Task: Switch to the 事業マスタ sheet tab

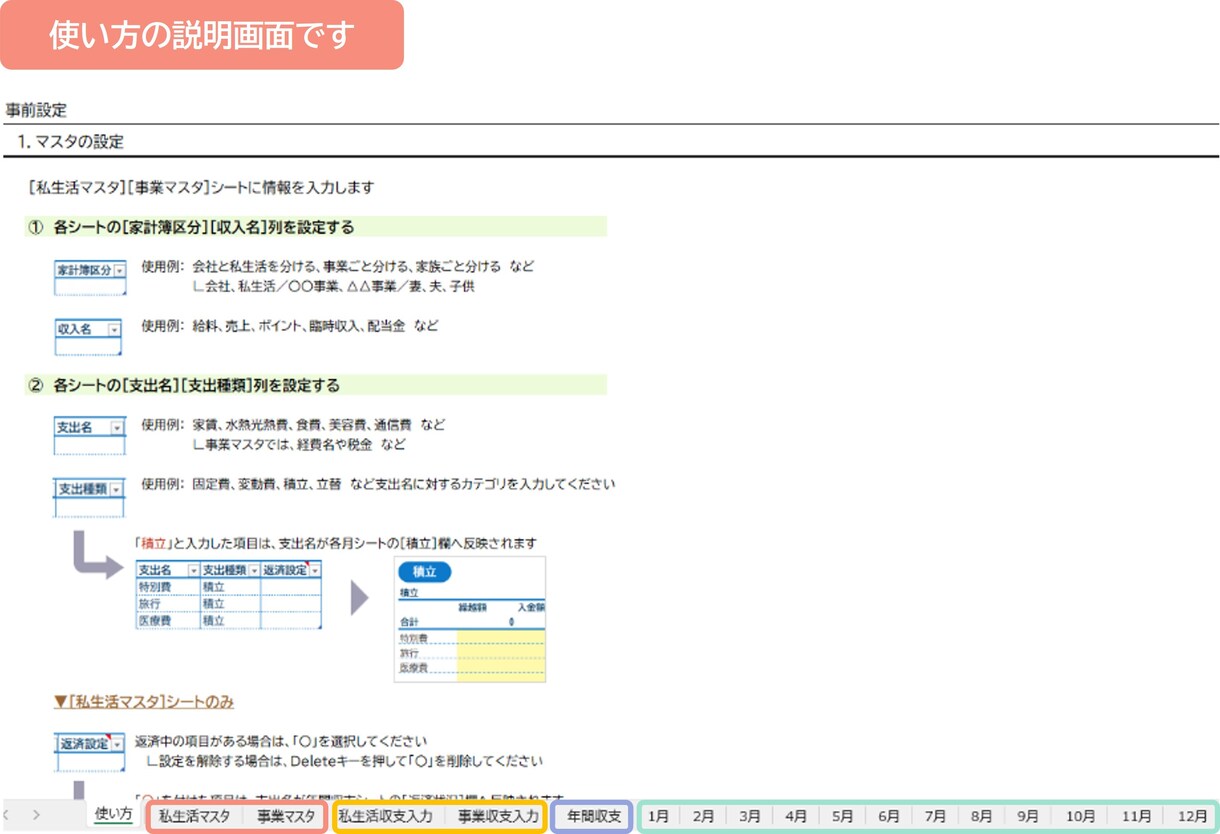Action: 285,816
